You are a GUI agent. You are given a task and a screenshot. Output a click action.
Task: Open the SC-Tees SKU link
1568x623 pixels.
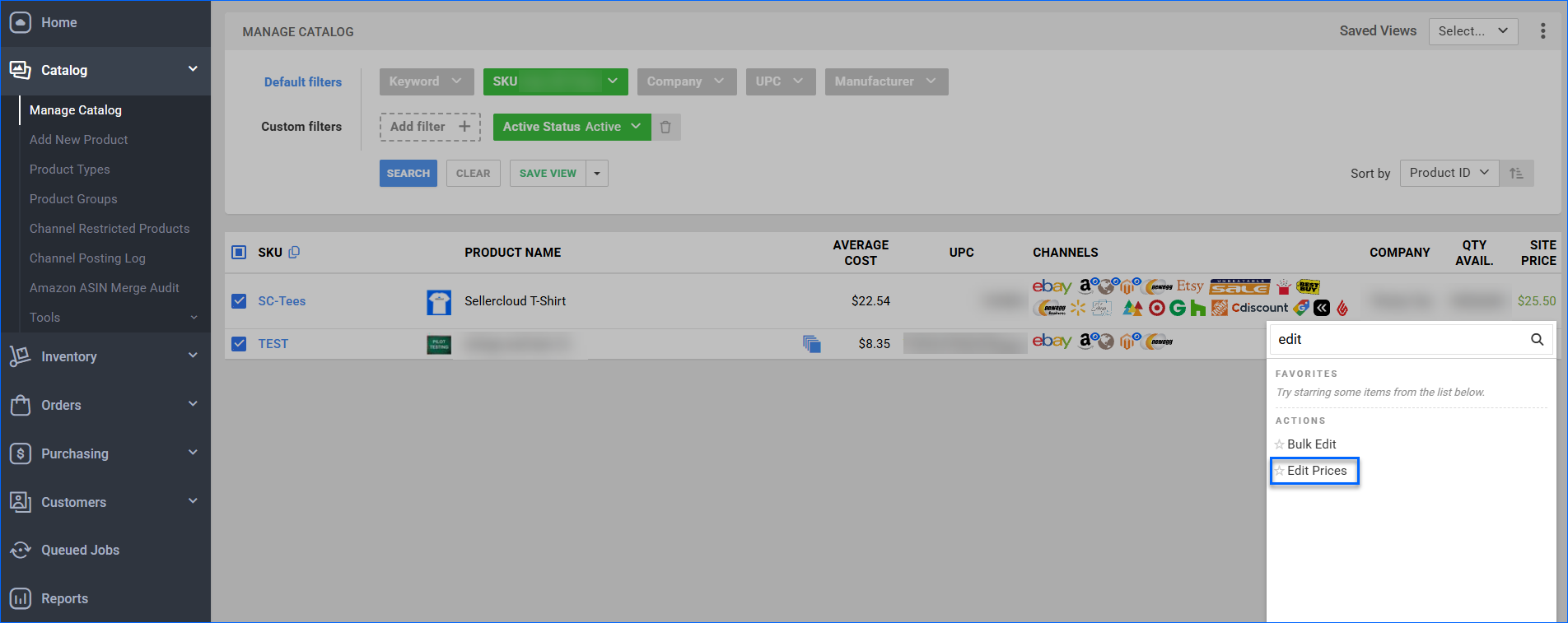[282, 301]
